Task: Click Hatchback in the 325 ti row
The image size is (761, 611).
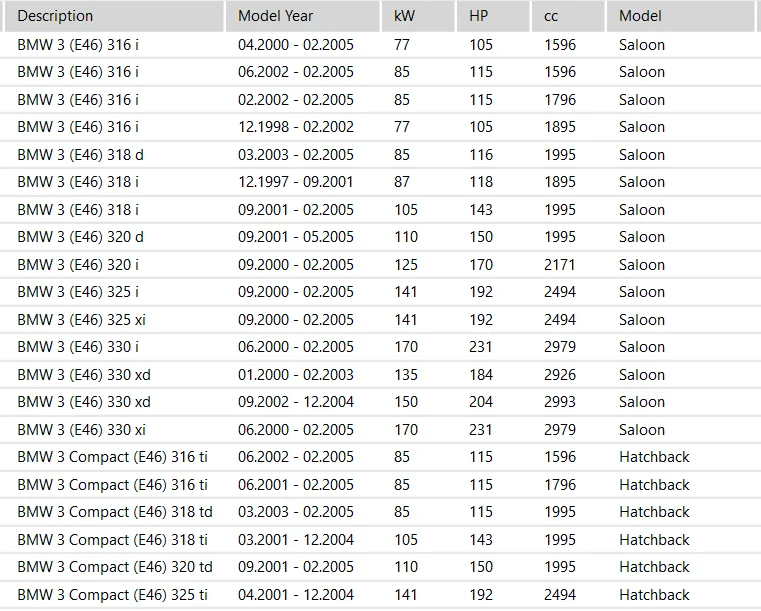Action: [x=654, y=594]
